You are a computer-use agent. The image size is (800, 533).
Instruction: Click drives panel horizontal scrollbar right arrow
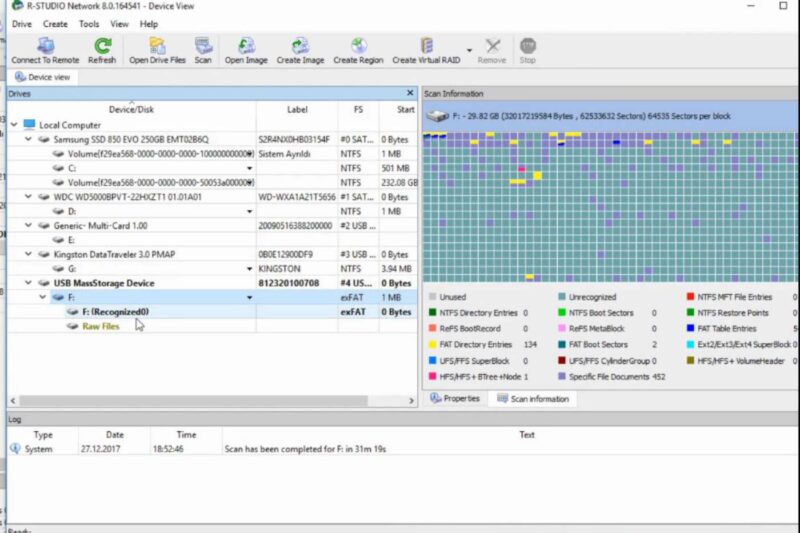pos(411,401)
